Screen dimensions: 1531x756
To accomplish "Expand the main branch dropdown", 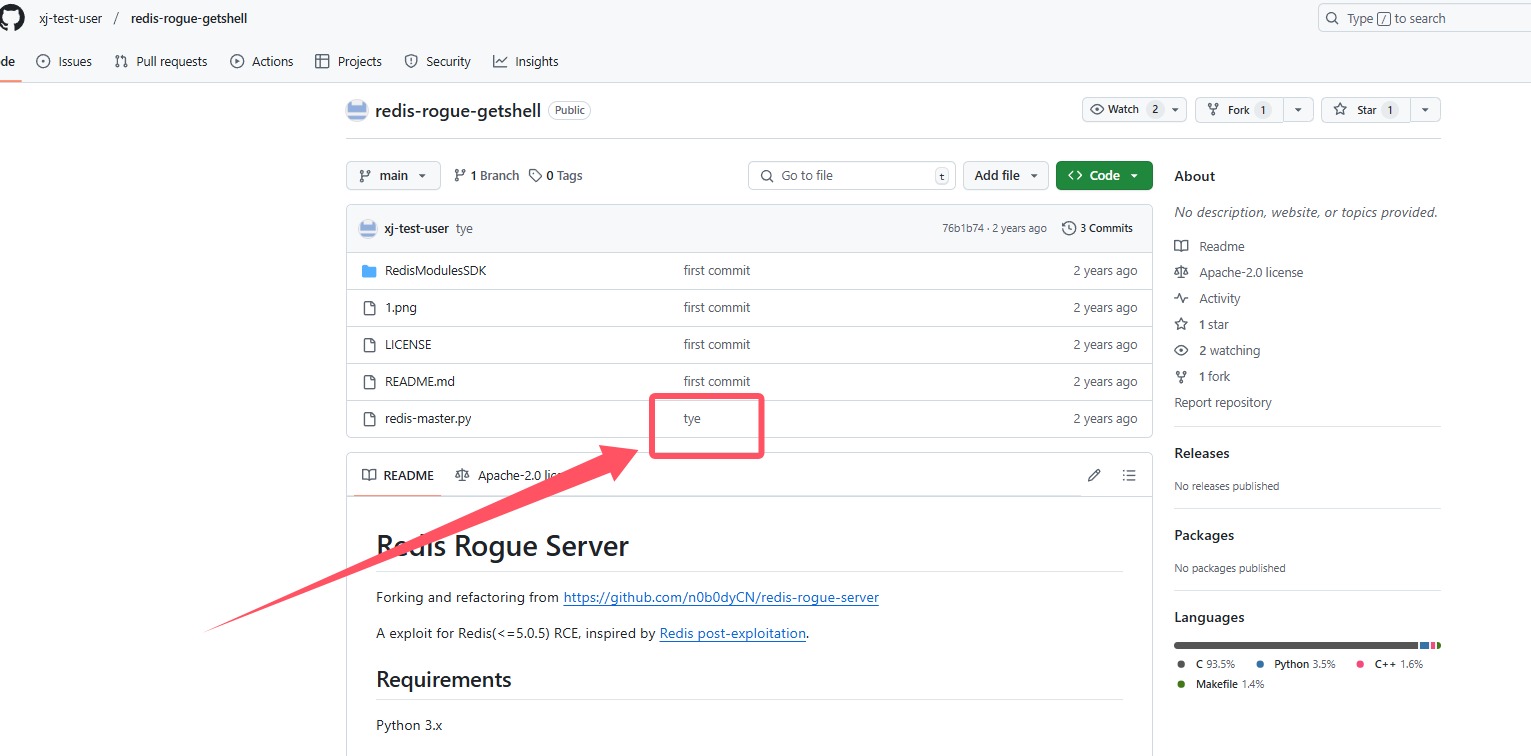I will tap(393, 175).
